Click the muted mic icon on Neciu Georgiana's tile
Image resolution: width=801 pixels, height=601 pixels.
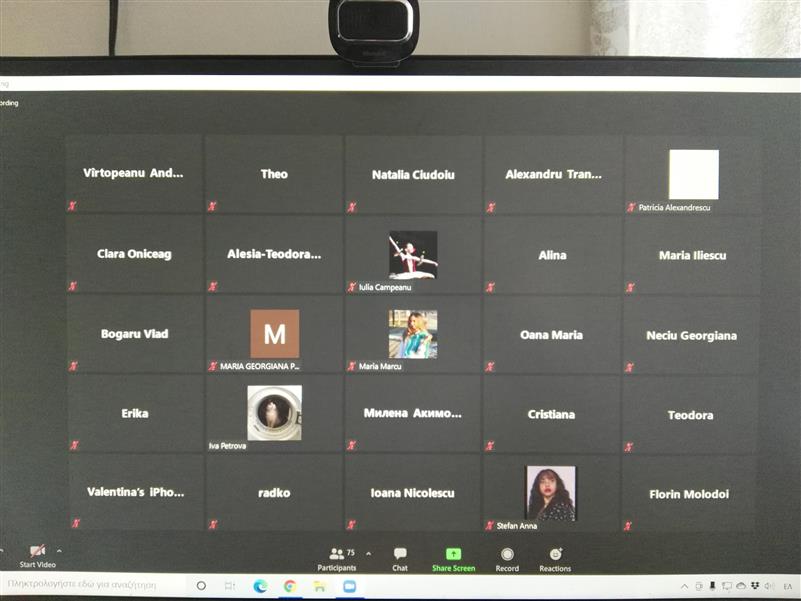tap(629, 367)
